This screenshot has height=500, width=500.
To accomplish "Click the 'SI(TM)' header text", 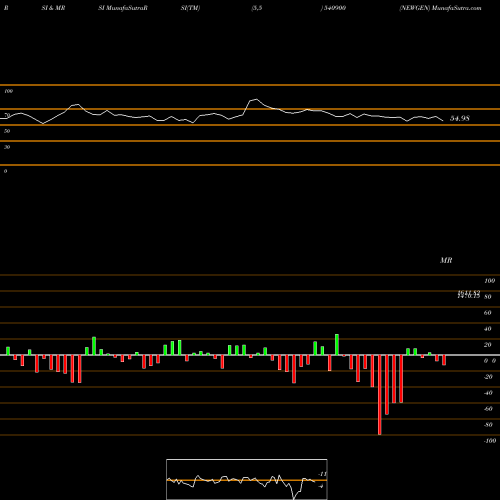I will [190, 8].
